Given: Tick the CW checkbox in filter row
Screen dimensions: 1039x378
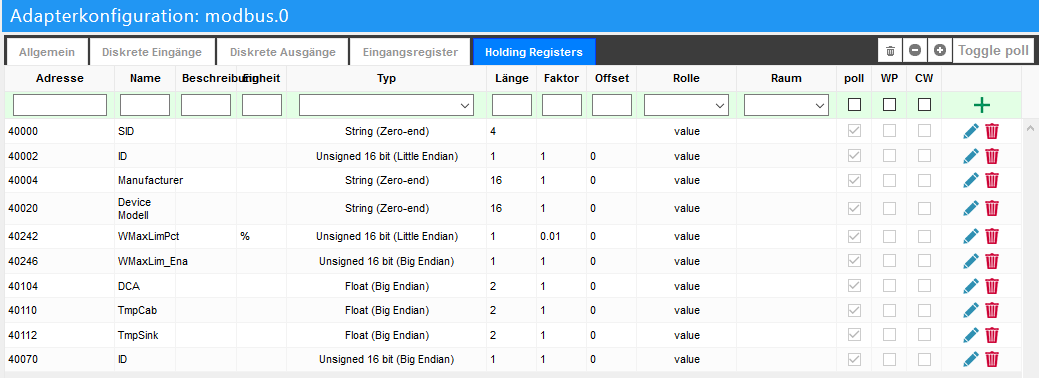Looking at the screenshot, I should (924, 105).
